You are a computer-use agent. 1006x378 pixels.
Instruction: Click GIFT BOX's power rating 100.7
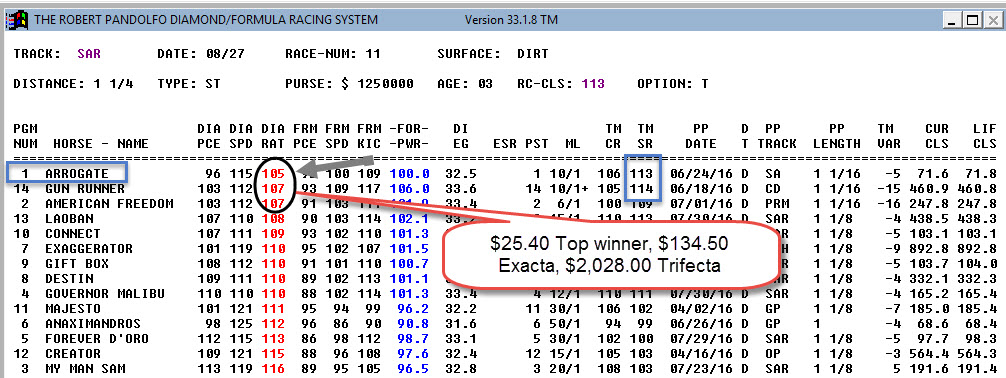[x=409, y=264]
